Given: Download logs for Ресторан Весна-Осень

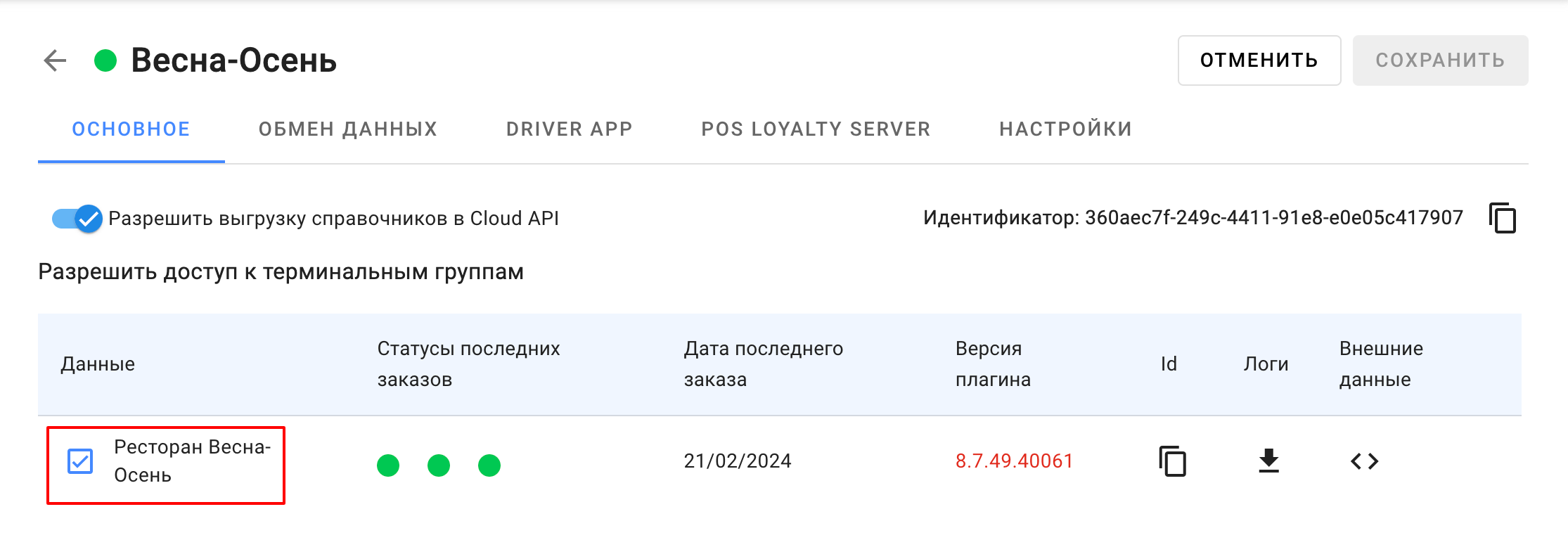Looking at the screenshot, I should [x=1268, y=461].
